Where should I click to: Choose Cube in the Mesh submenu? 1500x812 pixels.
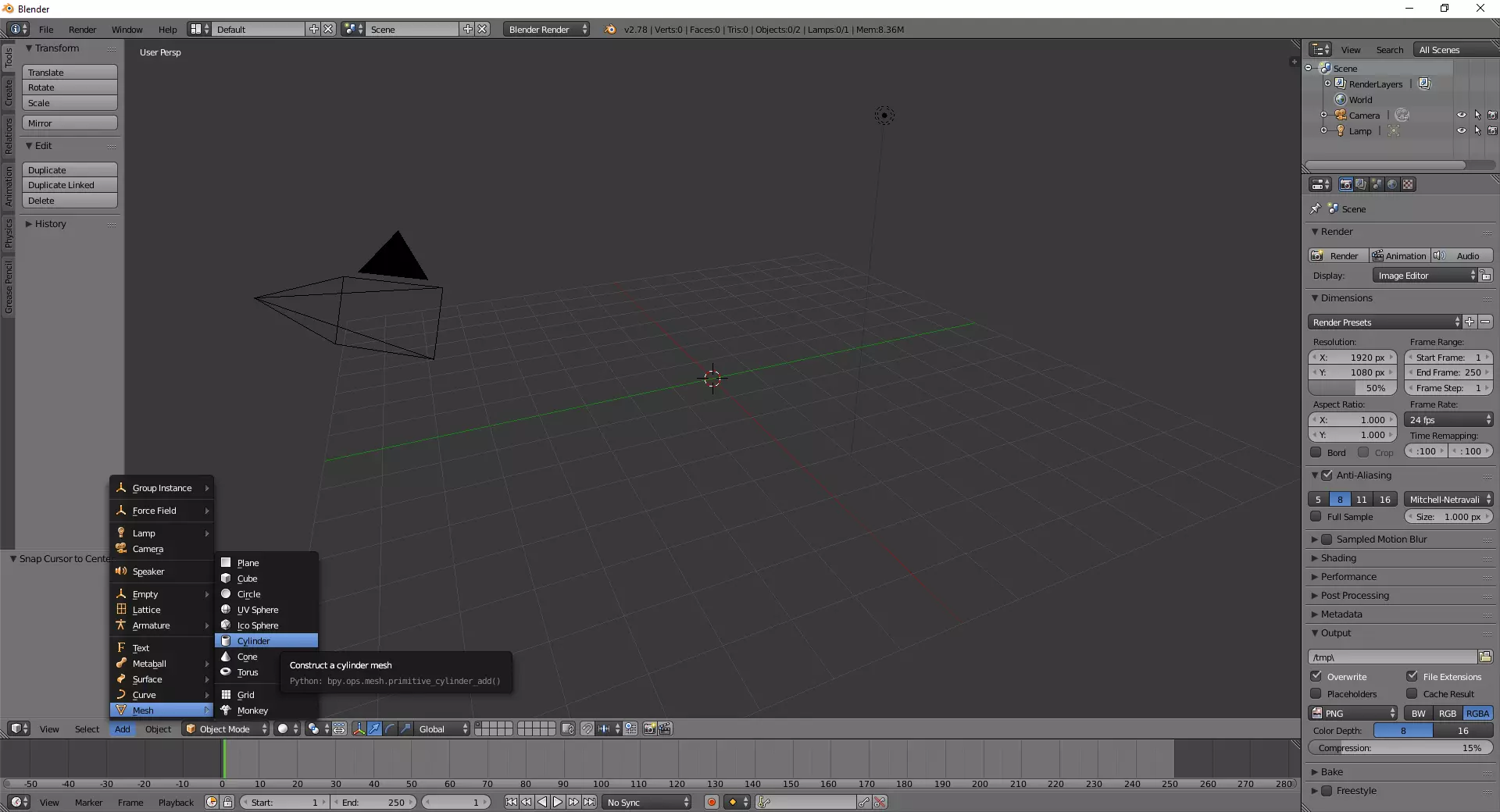(248, 579)
